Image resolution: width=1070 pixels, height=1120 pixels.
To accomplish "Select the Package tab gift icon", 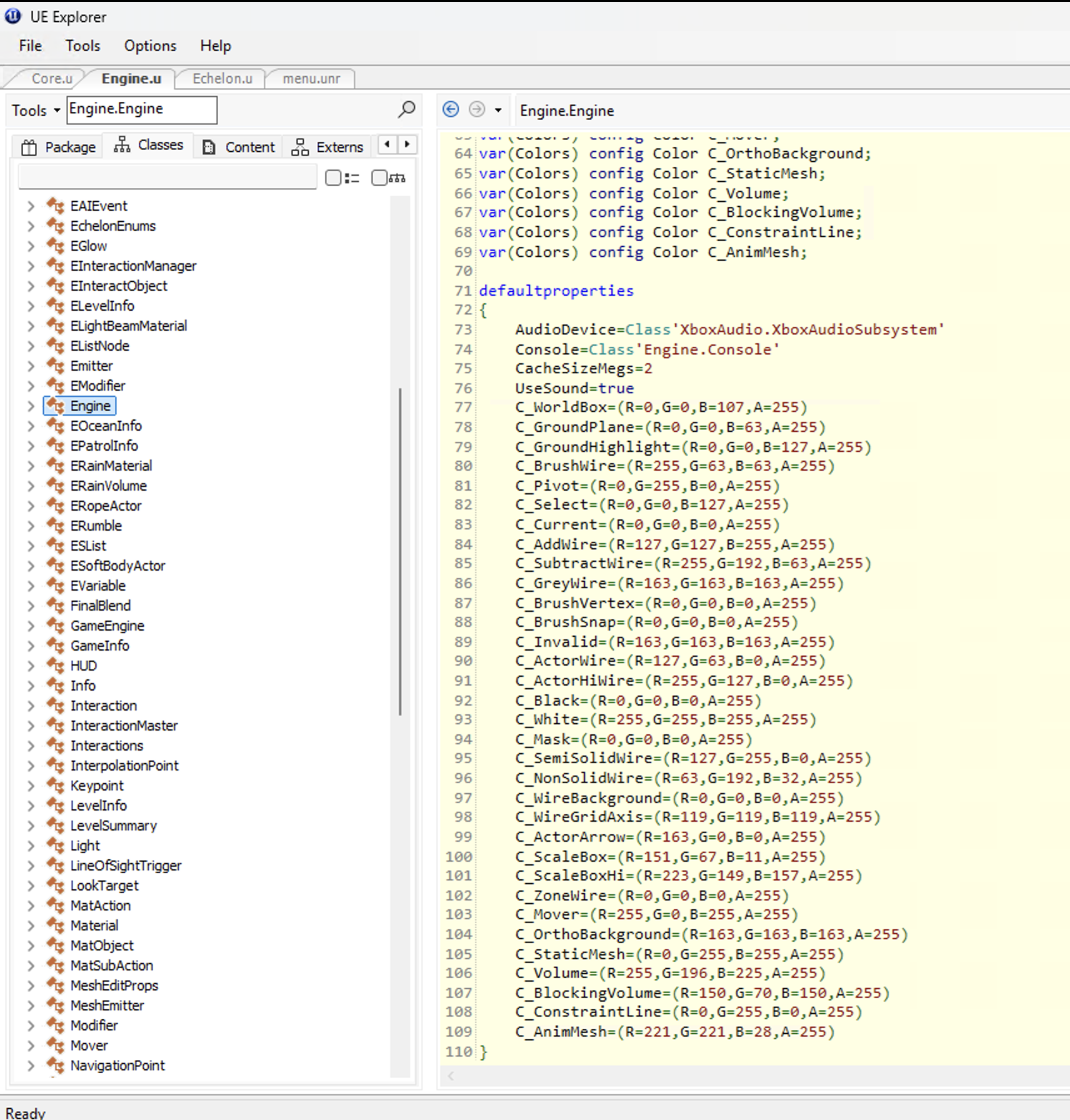I will tap(28, 146).
